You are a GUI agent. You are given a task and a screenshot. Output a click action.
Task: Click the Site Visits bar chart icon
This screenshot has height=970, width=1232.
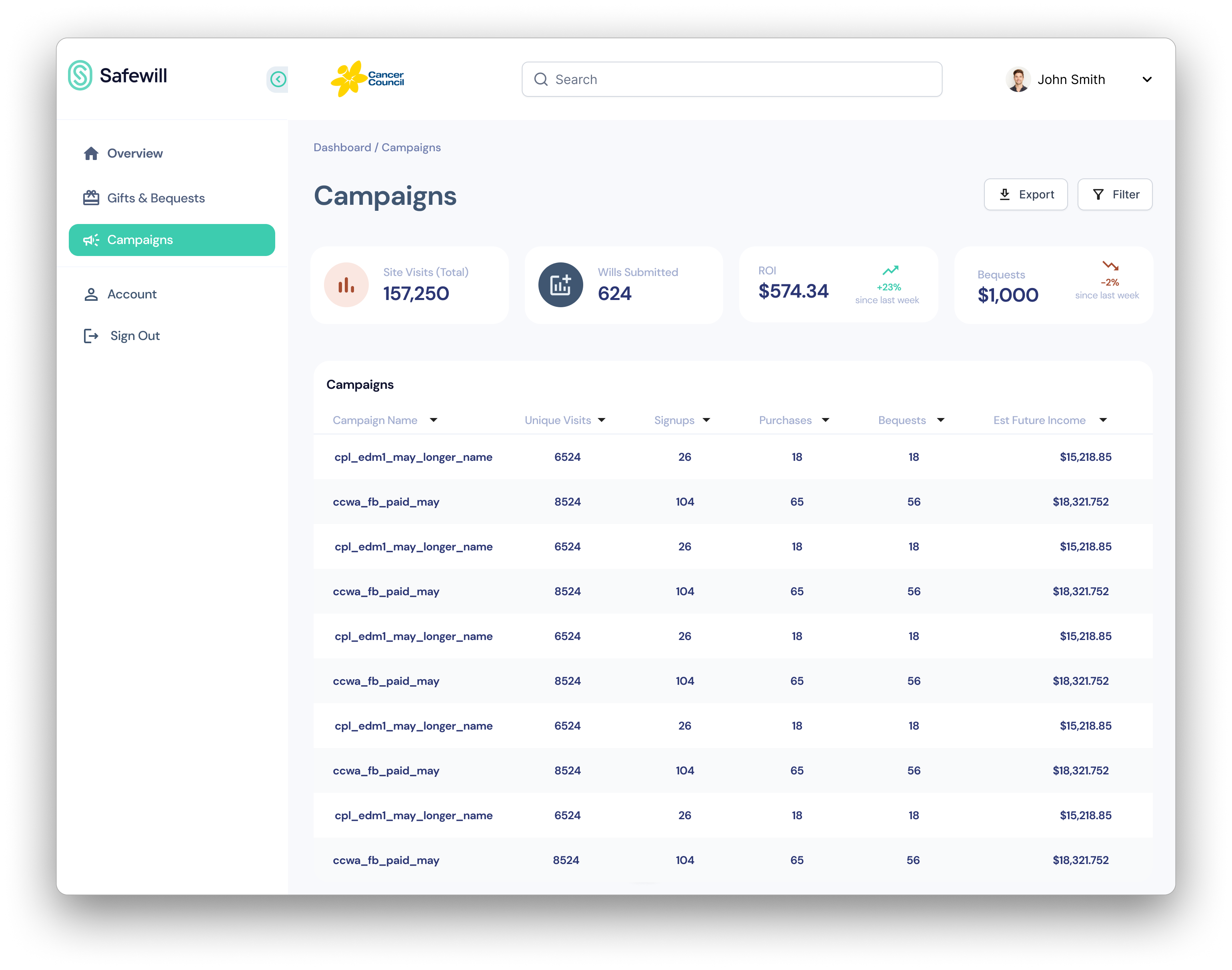tap(346, 284)
